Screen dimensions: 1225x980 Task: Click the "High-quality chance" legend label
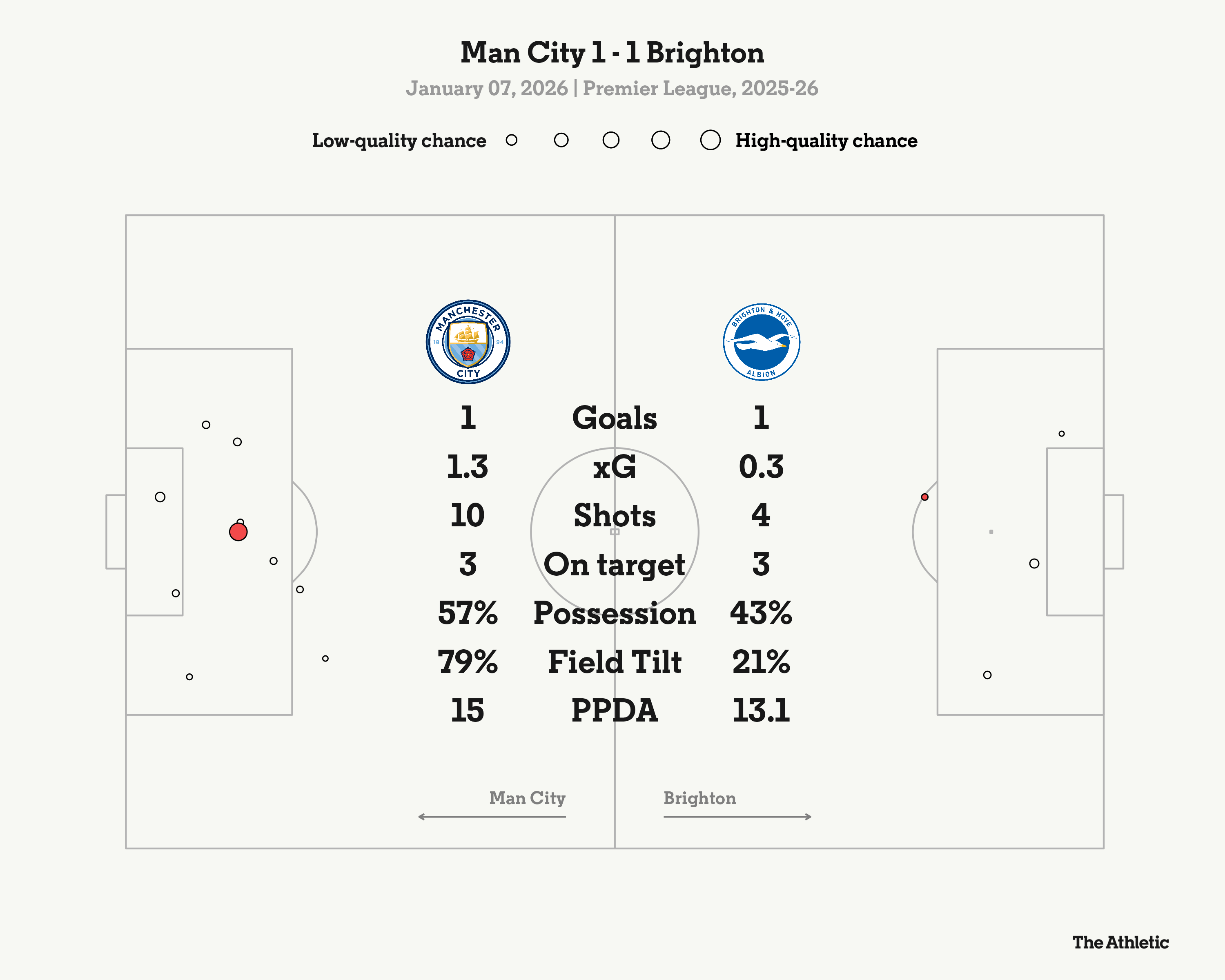pyautogui.click(x=826, y=140)
